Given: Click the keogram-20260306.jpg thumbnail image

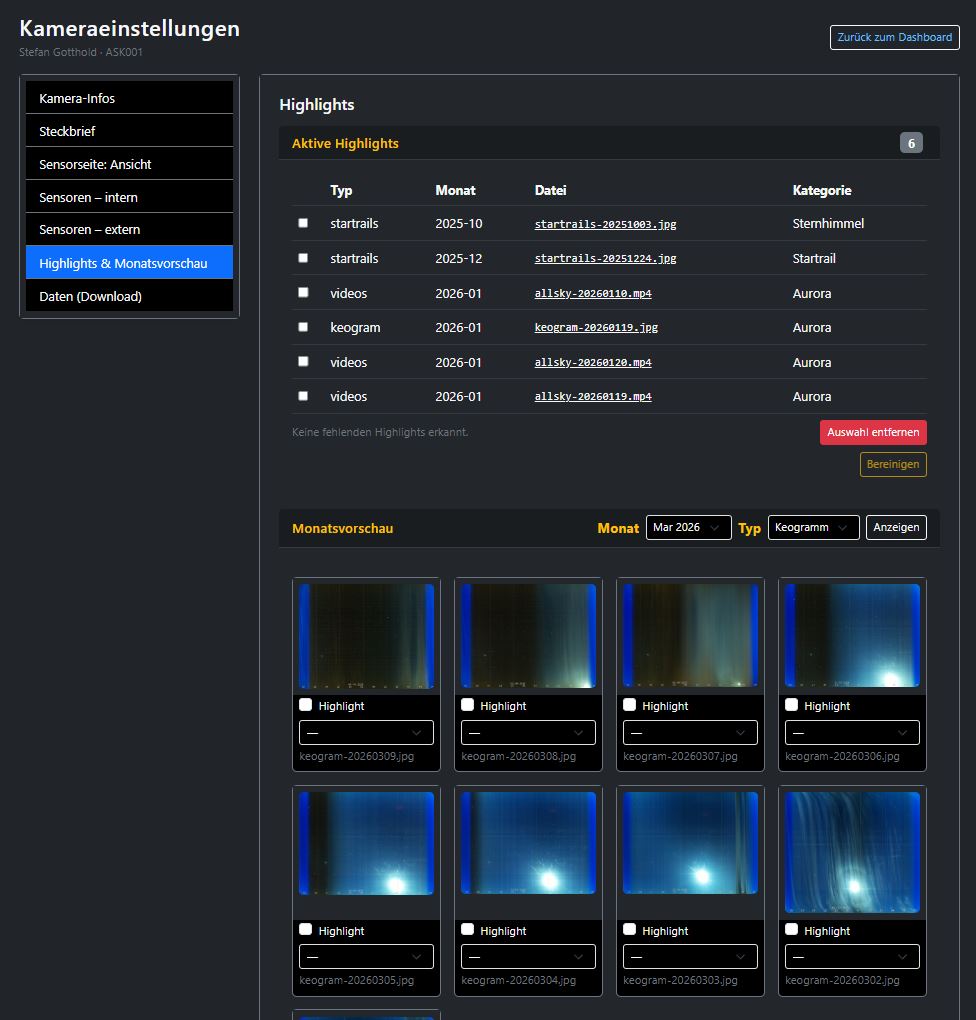Looking at the screenshot, I should coord(852,636).
